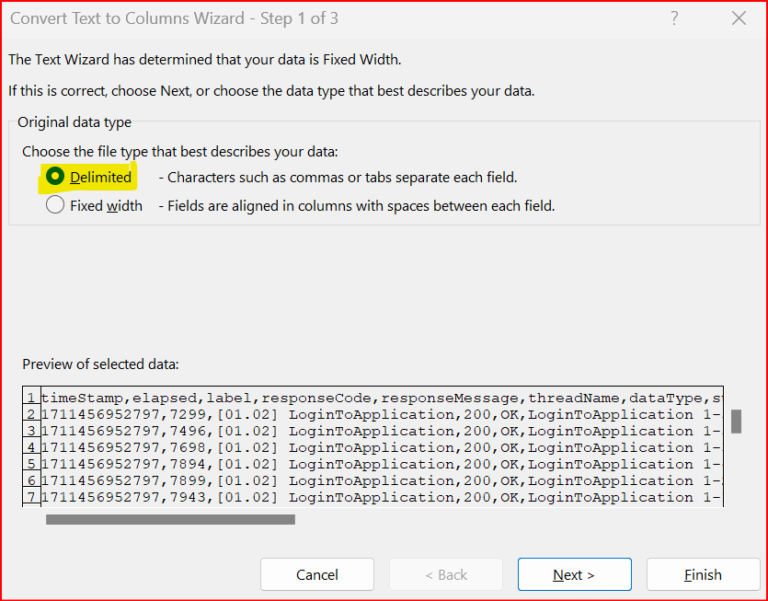Click the greyed-out Back button
768x601 pixels.
pos(445,575)
